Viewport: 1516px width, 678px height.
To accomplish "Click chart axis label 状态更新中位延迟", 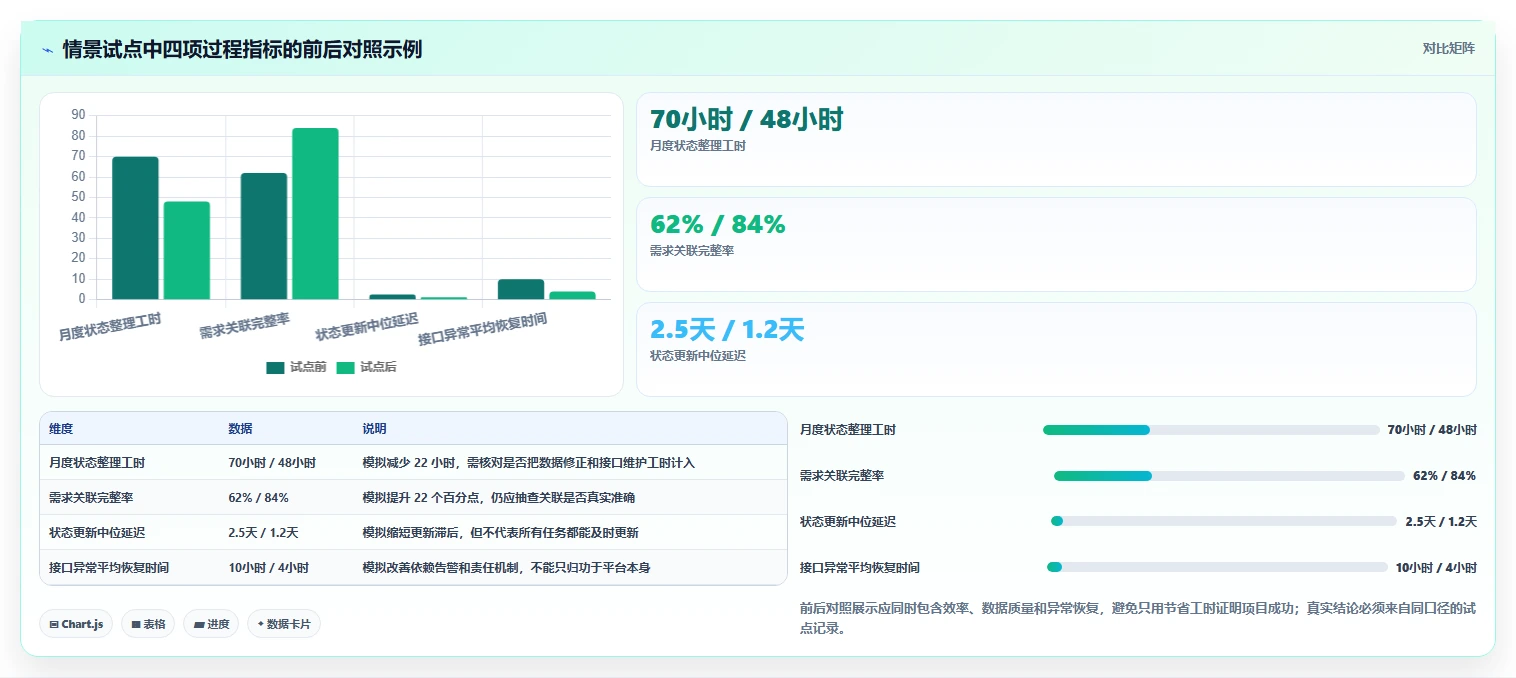I will click(367, 326).
